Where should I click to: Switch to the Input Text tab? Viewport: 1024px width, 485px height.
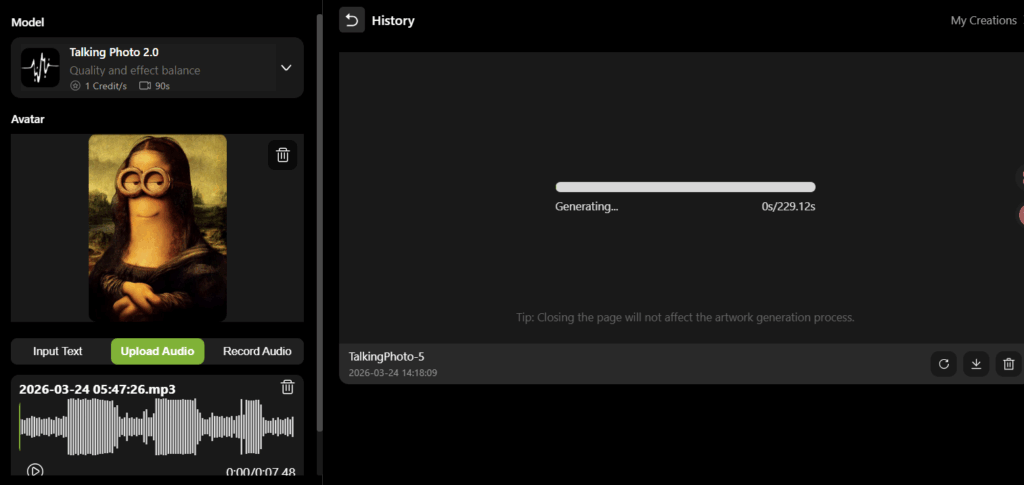pos(57,351)
